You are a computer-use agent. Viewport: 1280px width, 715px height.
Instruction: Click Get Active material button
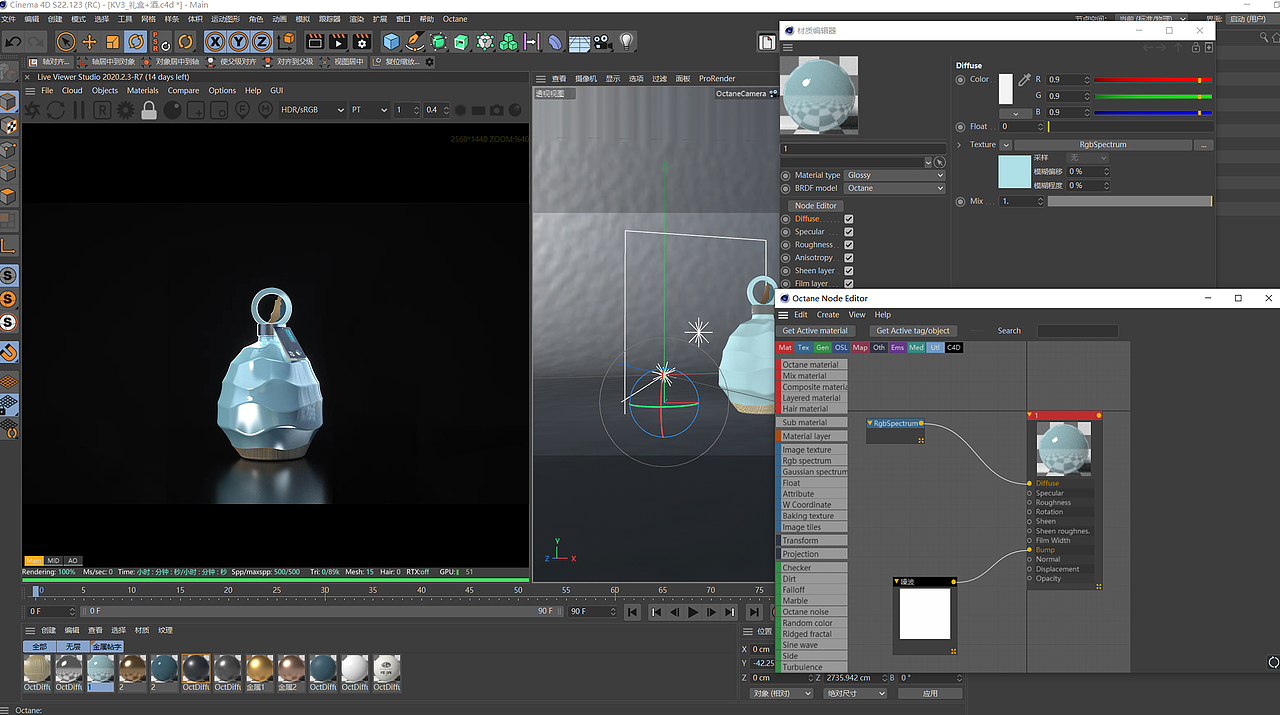tap(815, 331)
